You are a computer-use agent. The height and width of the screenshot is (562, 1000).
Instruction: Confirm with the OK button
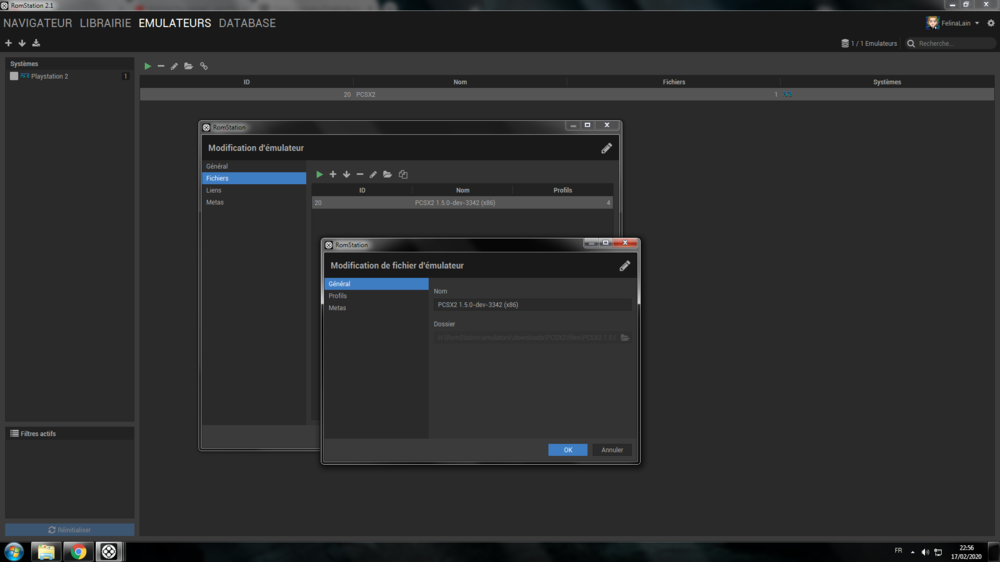pos(568,450)
